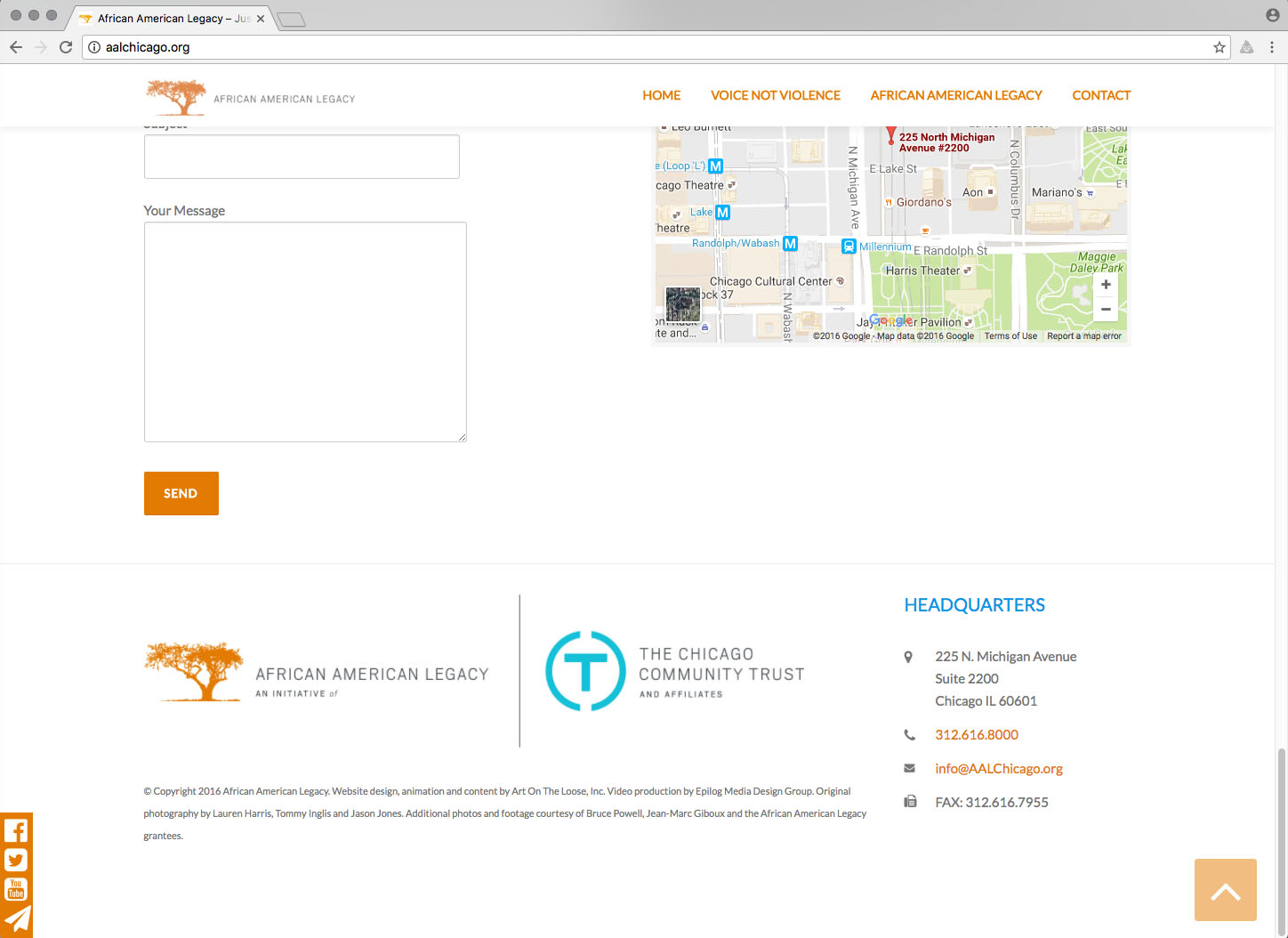Image resolution: width=1288 pixels, height=938 pixels.
Task: Click the scroll-to-top arrow button
Action: point(1225,890)
